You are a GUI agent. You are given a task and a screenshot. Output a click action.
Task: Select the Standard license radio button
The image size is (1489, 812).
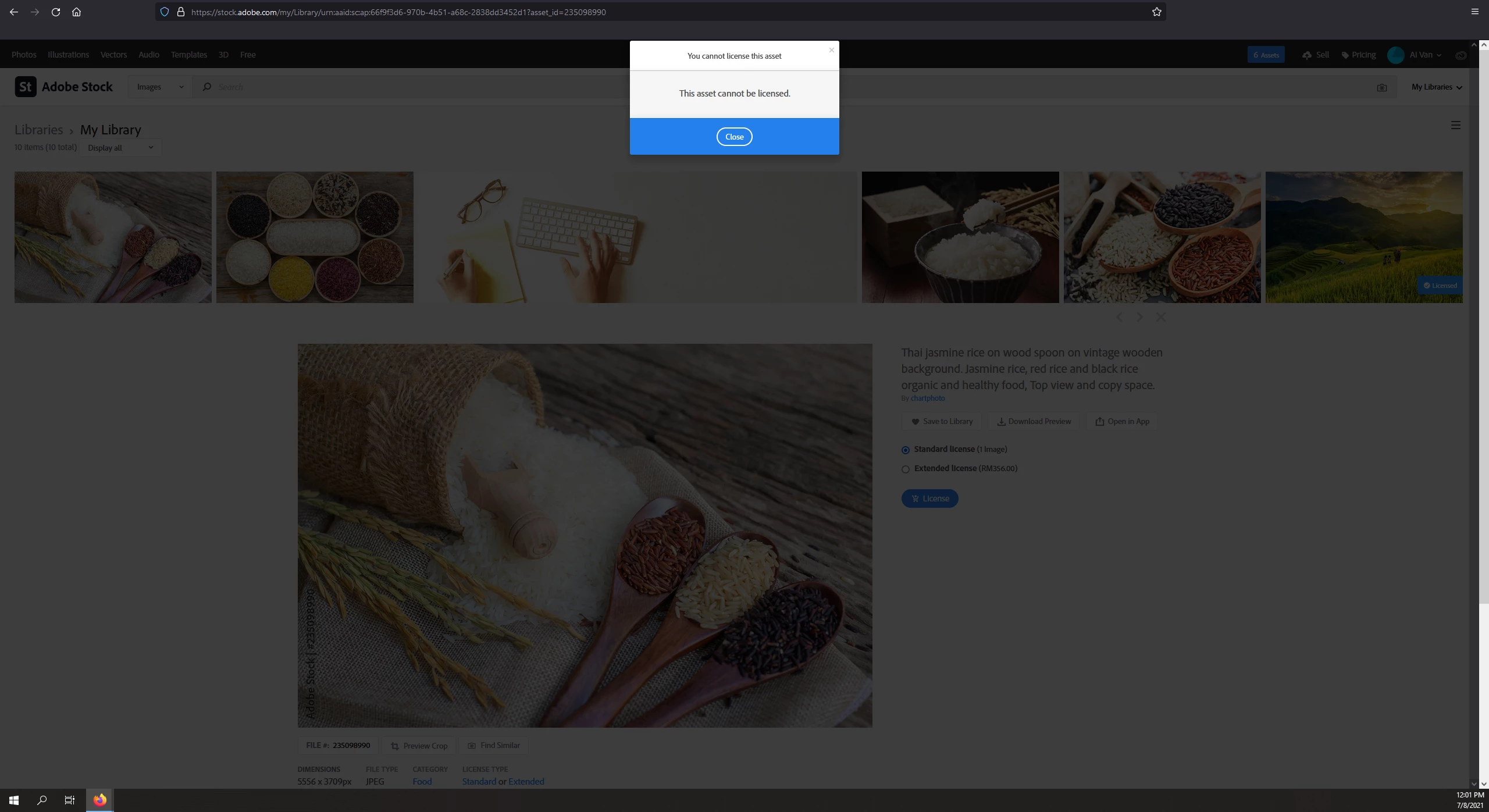905,450
